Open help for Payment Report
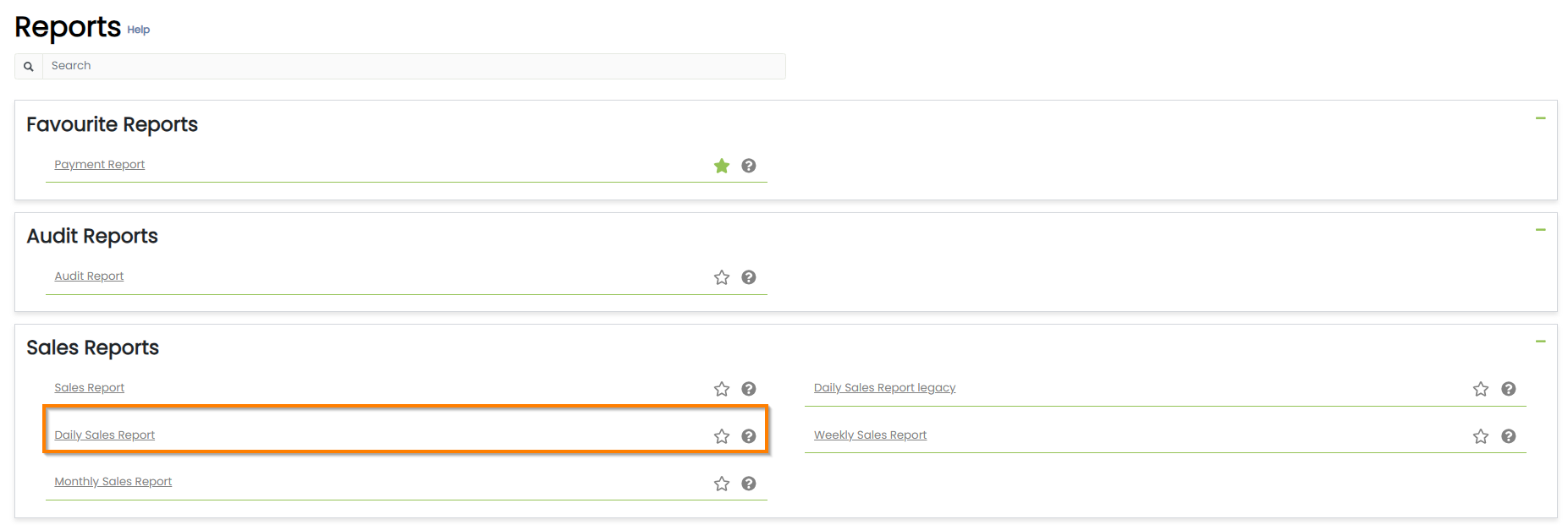The image size is (1568, 525). point(749,166)
